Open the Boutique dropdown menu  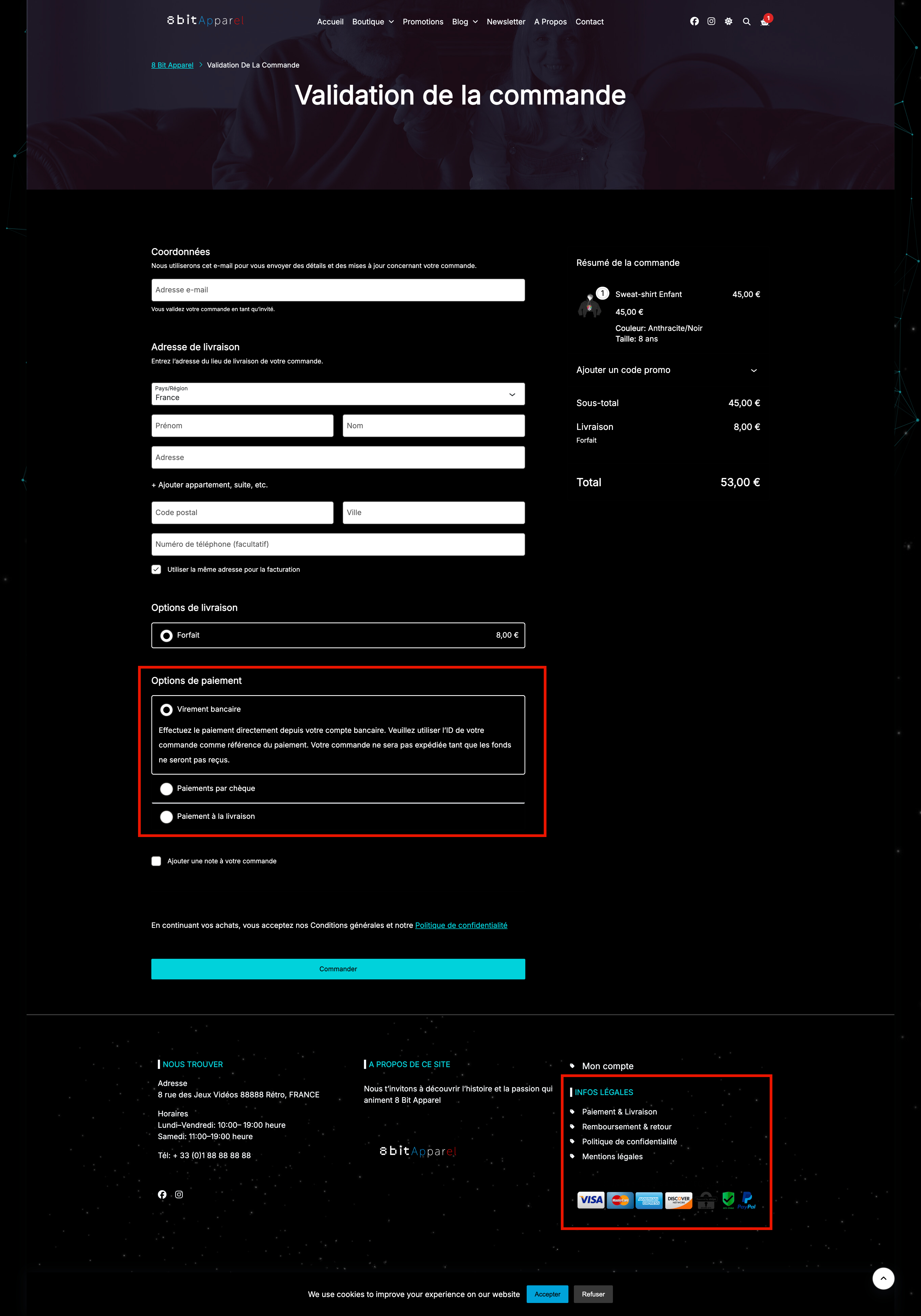373,22
